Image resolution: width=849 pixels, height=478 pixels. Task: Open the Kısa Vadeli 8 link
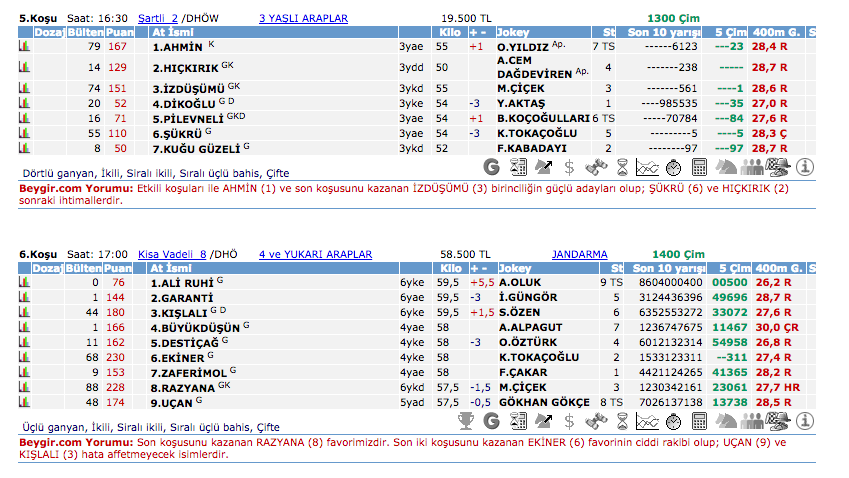[172, 254]
